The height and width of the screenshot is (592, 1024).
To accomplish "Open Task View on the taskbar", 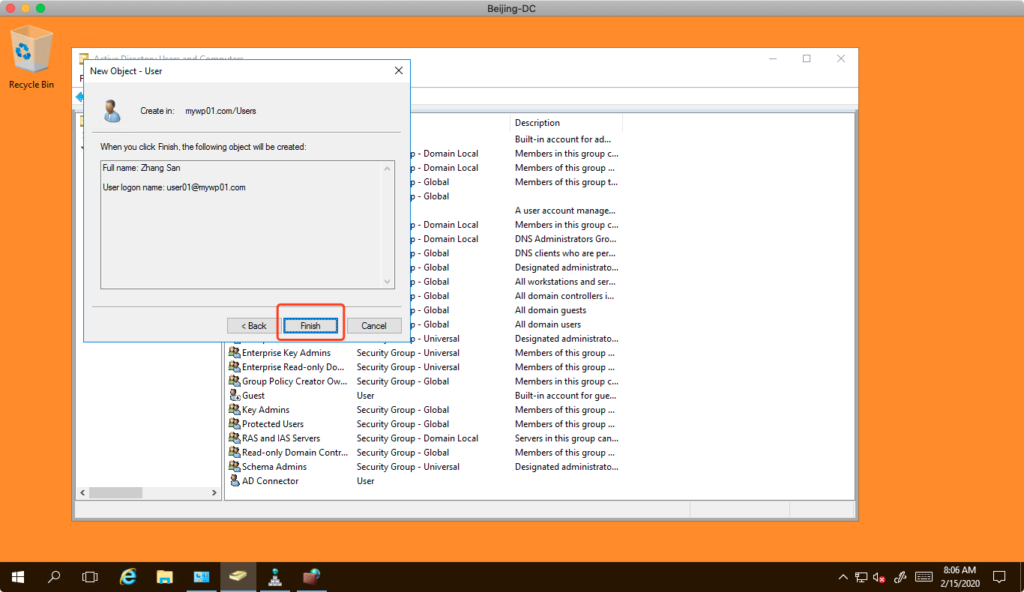I will click(90, 577).
